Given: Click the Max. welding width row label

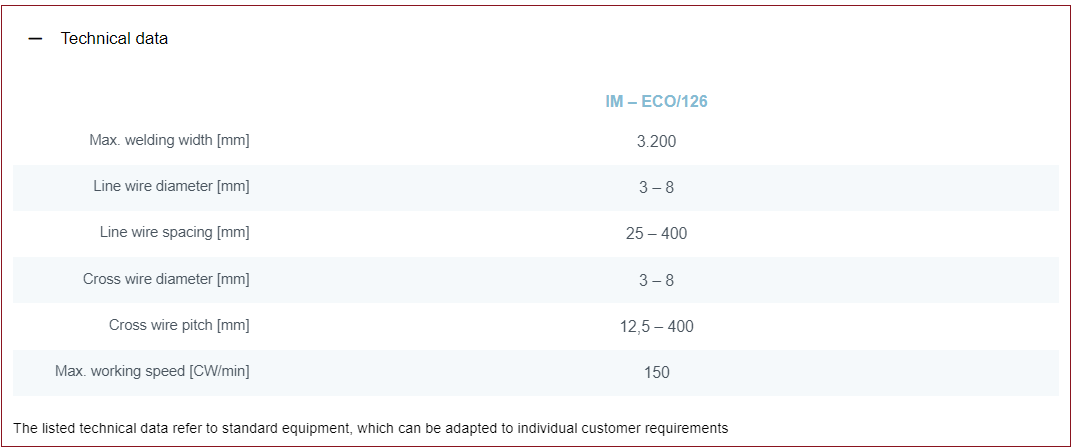Looking at the screenshot, I should tap(169, 140).
